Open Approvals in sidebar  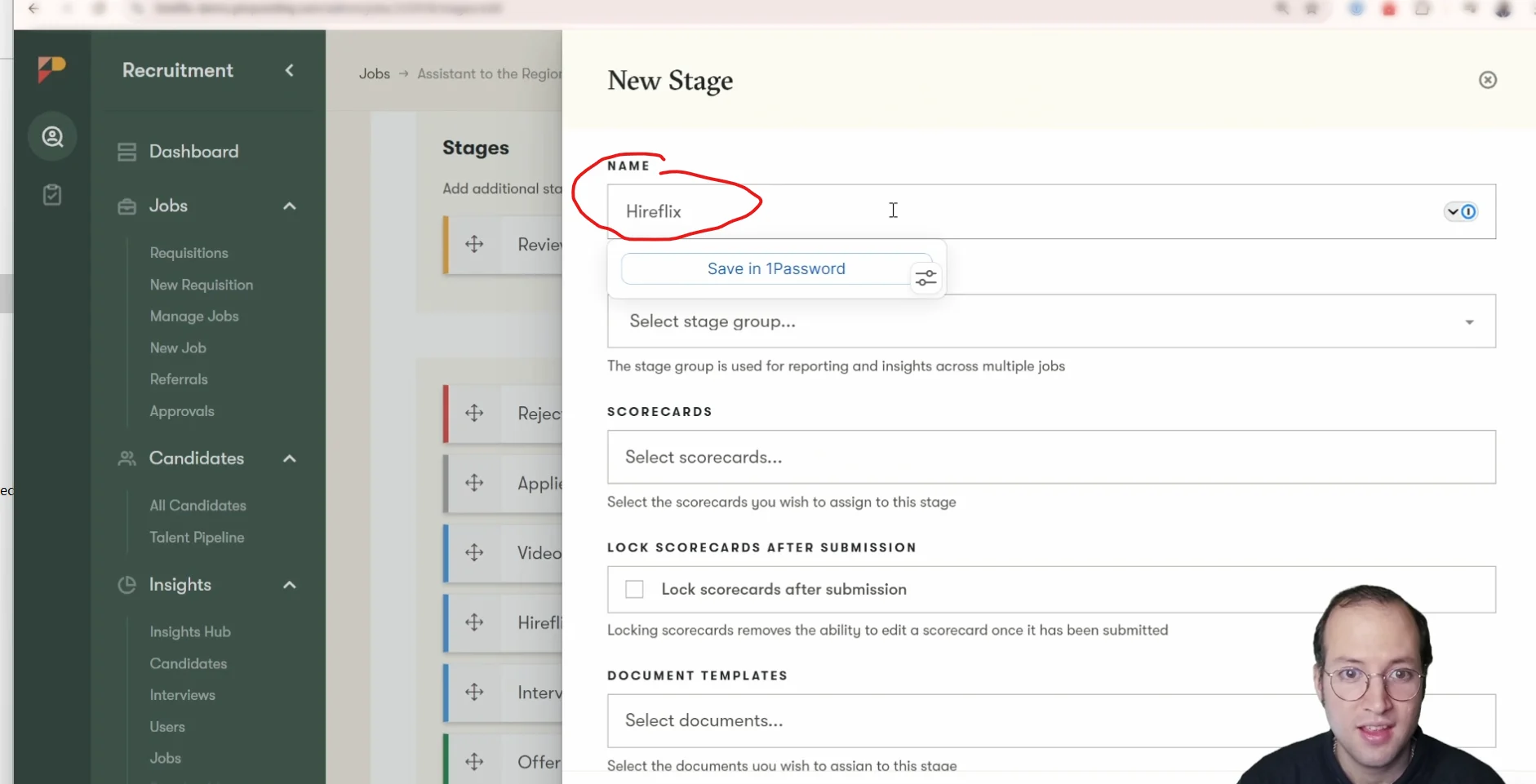click(182, 411)
